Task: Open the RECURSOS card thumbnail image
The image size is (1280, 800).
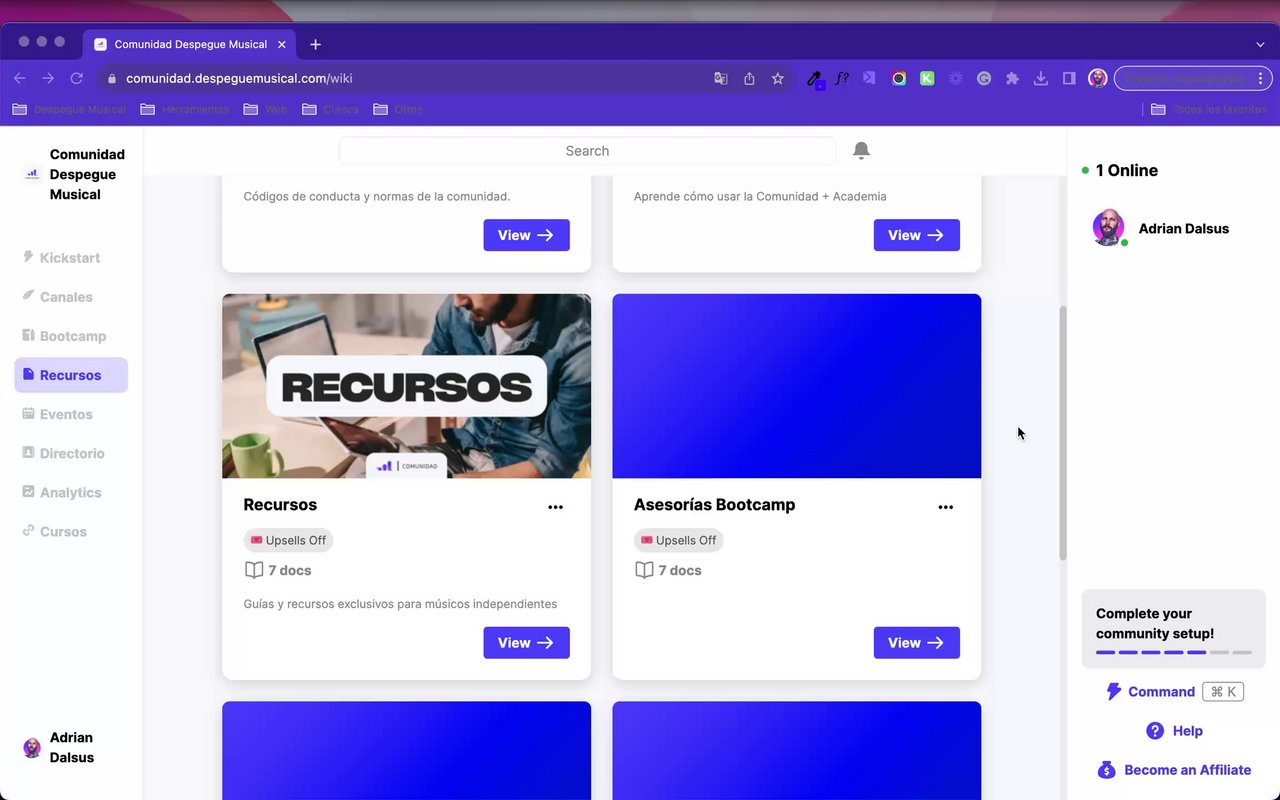Action: pos(406,386)
